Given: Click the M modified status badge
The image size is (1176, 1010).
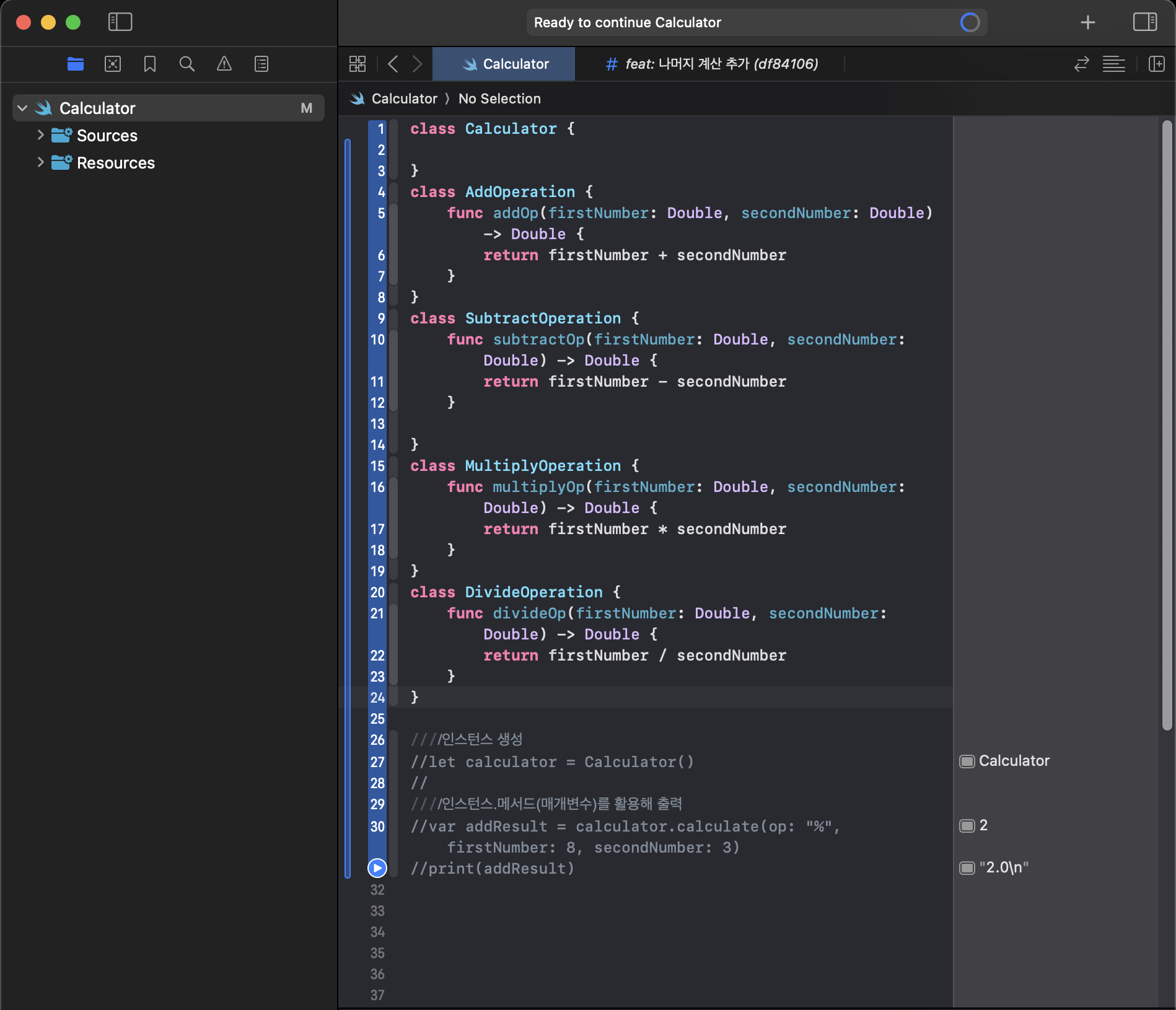Looking at the screenshot, I should (x=306, y=108).
